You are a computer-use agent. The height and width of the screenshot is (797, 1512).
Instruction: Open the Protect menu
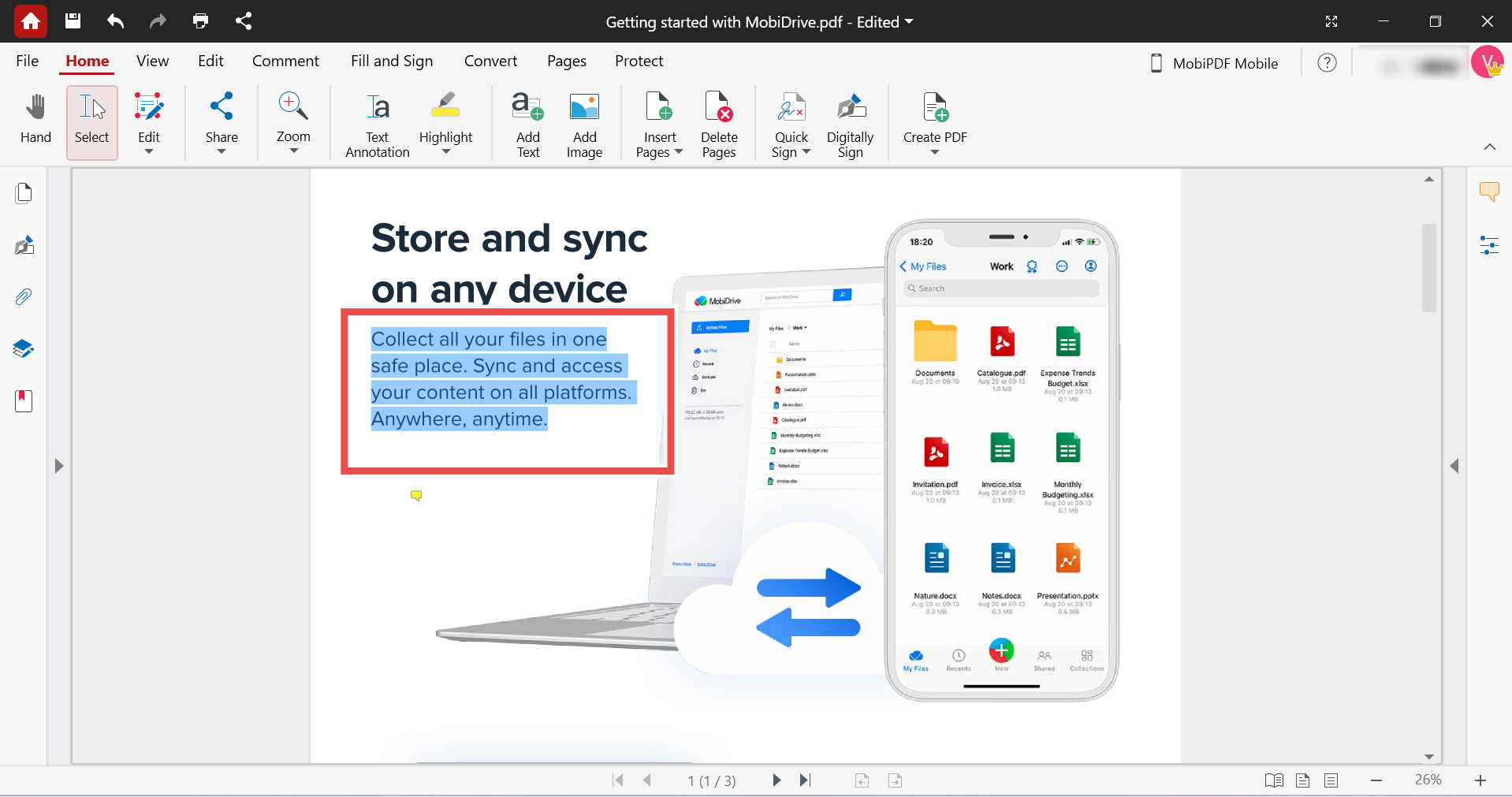point(639,61)
